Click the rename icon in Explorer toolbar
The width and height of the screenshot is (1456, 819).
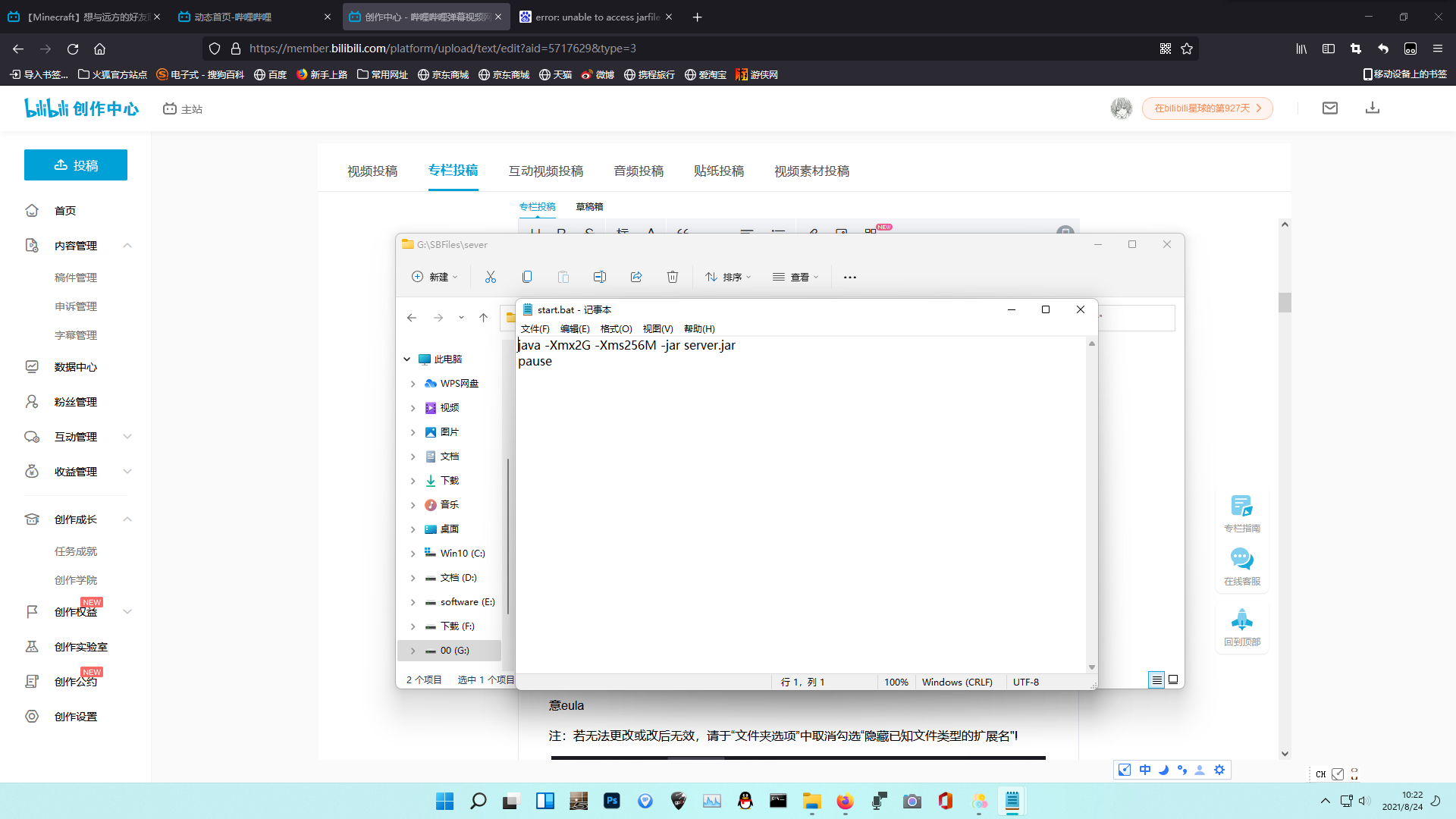[600, 277]
